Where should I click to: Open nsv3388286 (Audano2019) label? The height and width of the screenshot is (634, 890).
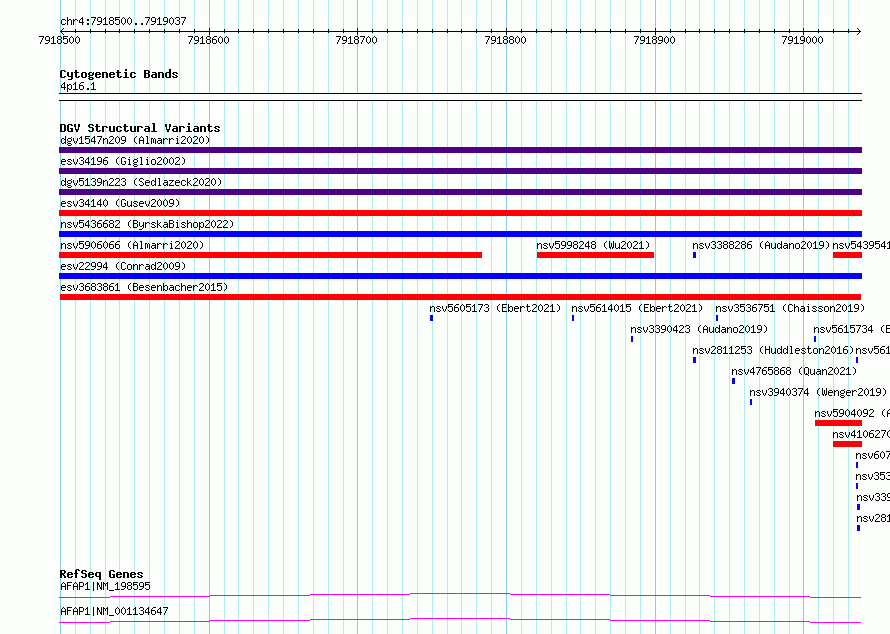click(x=761, y=245)
